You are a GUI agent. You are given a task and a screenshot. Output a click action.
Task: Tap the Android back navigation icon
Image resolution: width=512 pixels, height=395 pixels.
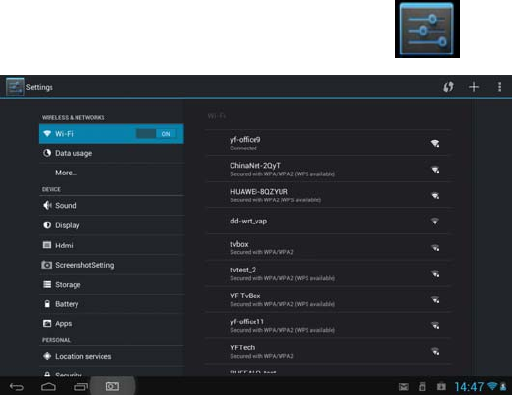[x=17, y=387]
